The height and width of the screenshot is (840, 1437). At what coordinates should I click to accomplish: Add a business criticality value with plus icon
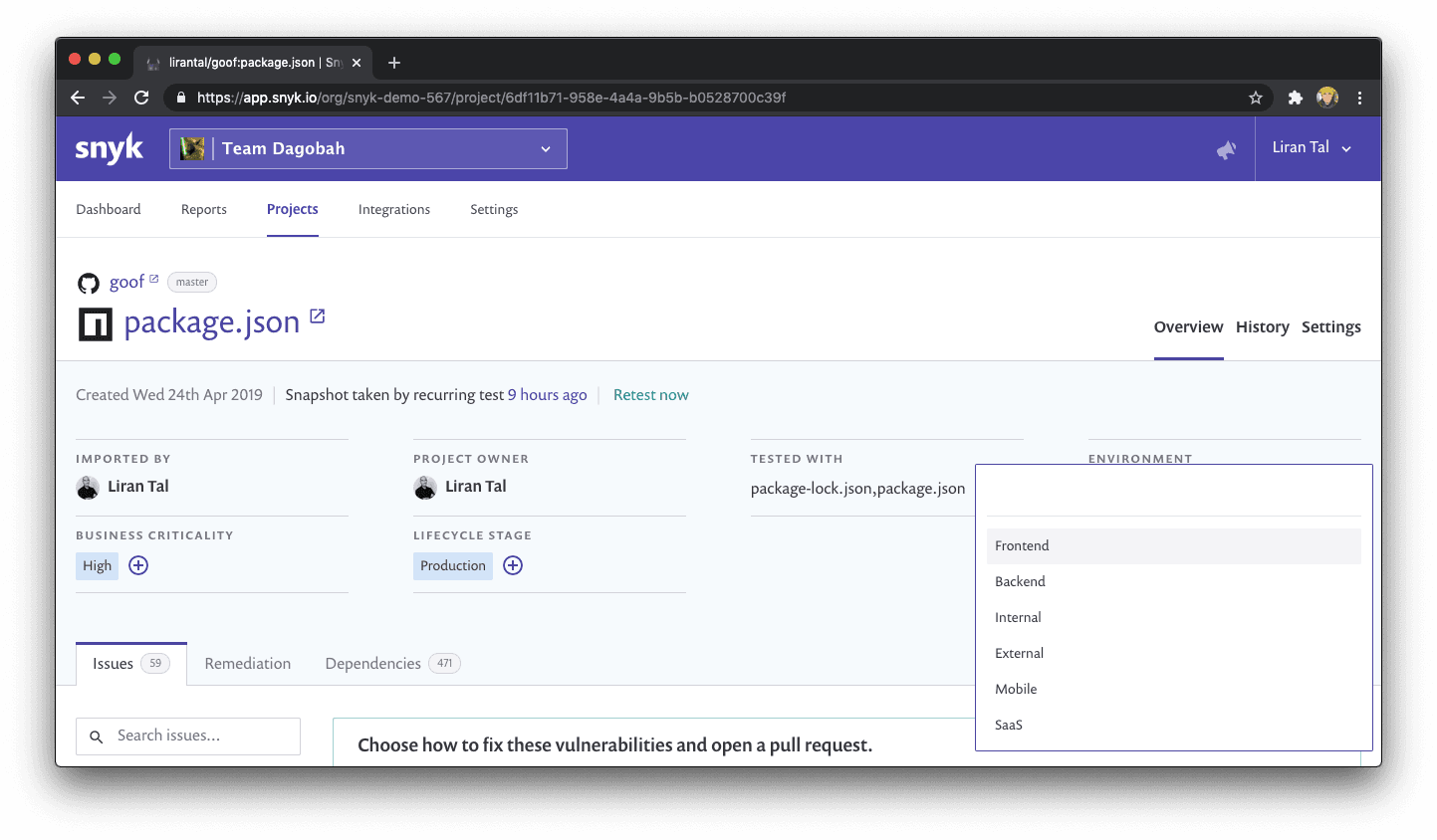[x=138, y=565]
